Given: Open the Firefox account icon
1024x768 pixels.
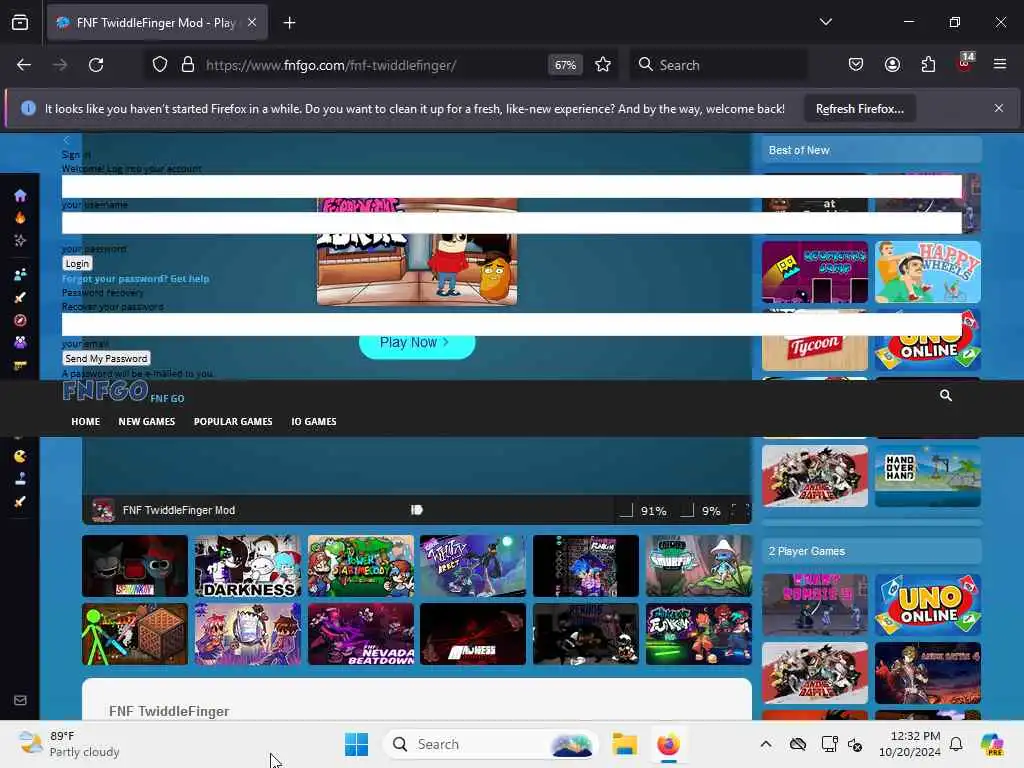Looking at the screenshot, I should pyautogui.click(x=892, y=64).
